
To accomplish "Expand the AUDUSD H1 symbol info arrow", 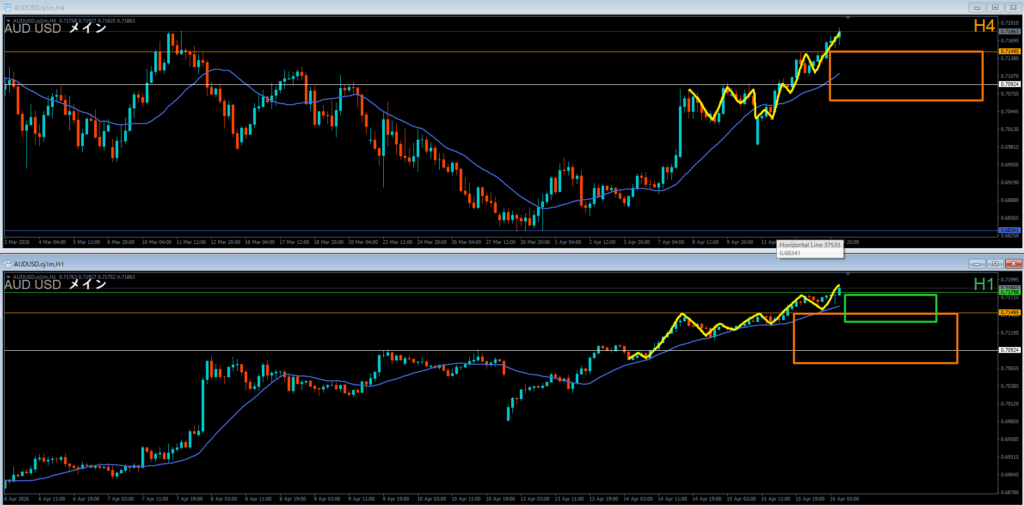I will pyautogui.click(x=7, y=276).
